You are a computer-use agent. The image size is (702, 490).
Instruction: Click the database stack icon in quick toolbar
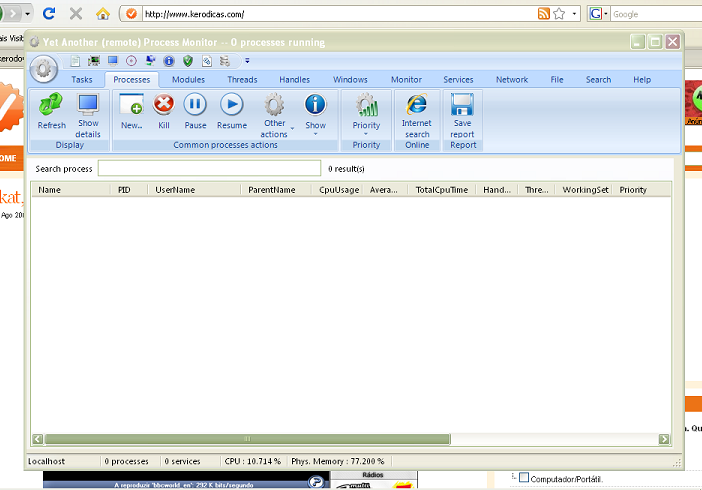(225, 60)
